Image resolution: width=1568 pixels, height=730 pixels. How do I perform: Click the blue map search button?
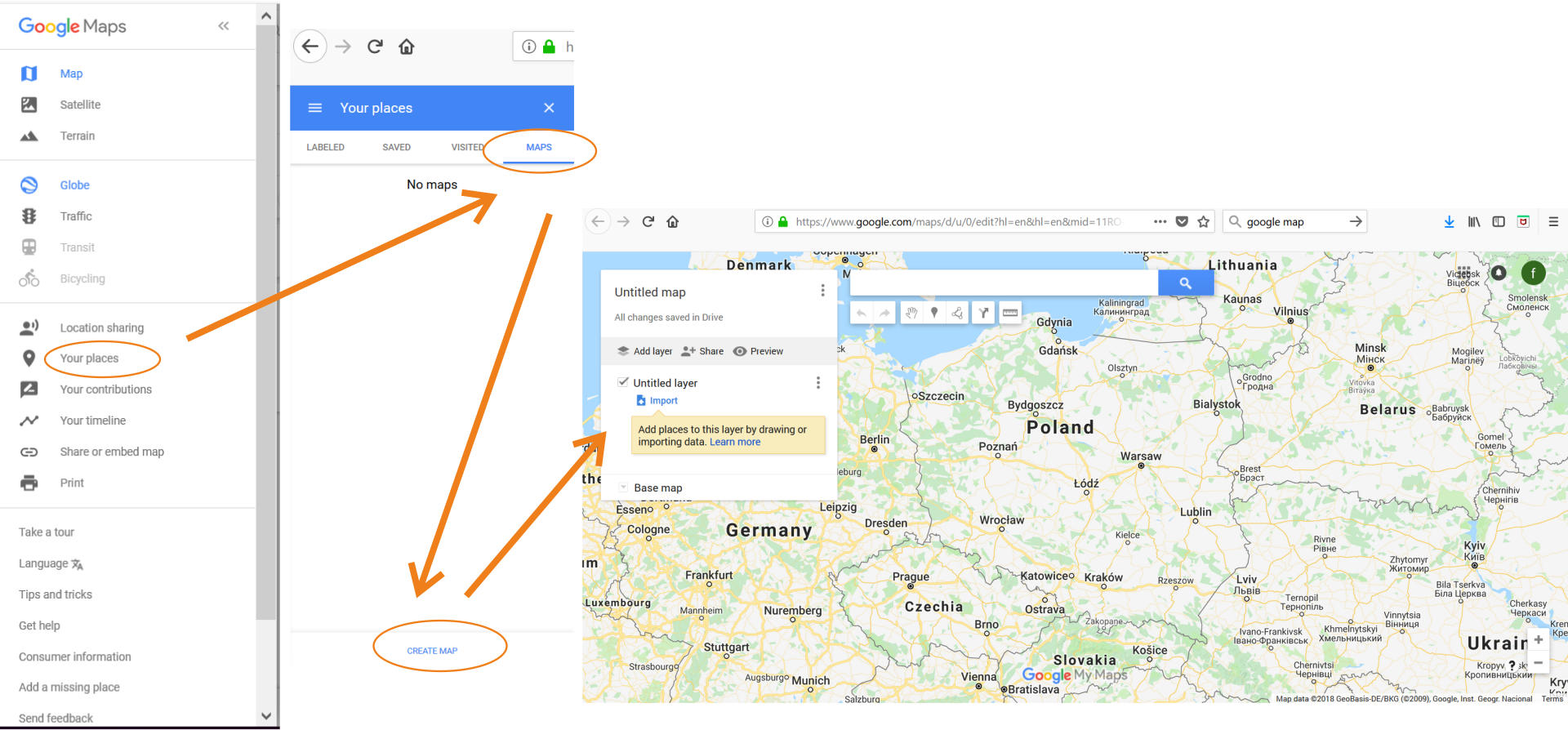pos(1186,283)
